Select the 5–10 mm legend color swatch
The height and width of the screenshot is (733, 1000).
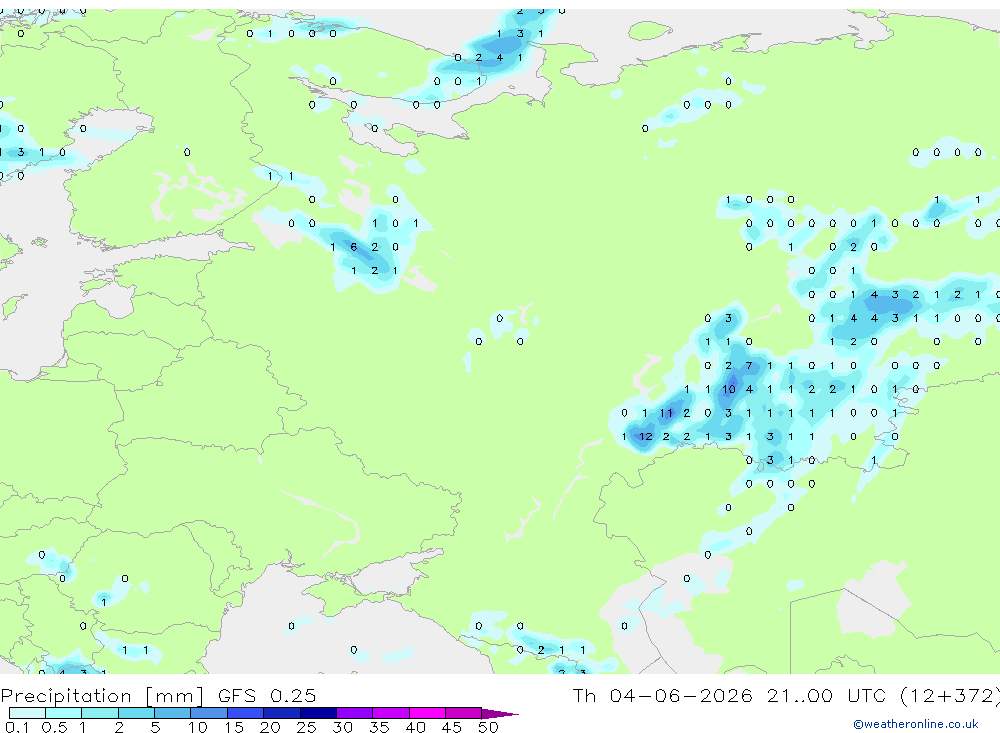(173, 713)
